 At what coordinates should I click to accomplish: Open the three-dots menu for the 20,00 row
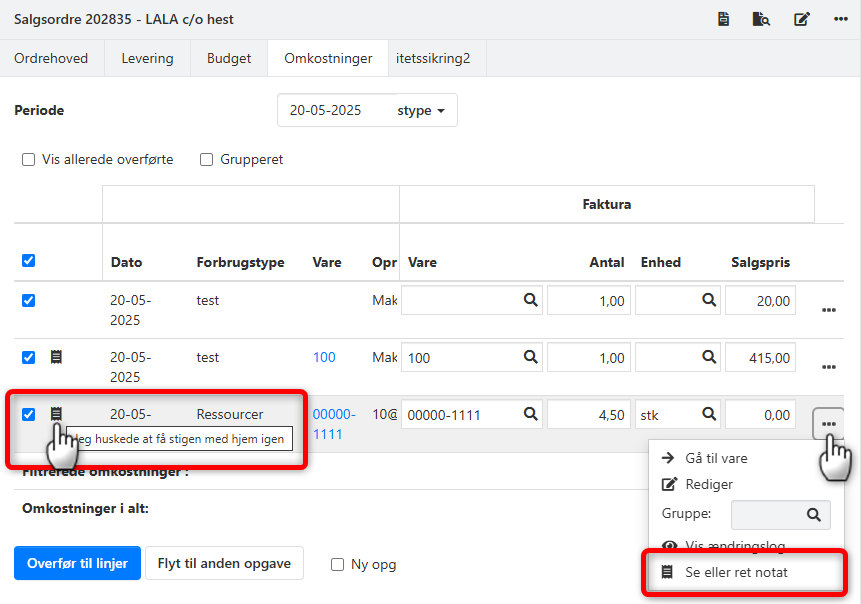pyautogui.click(x=828, y=310)
